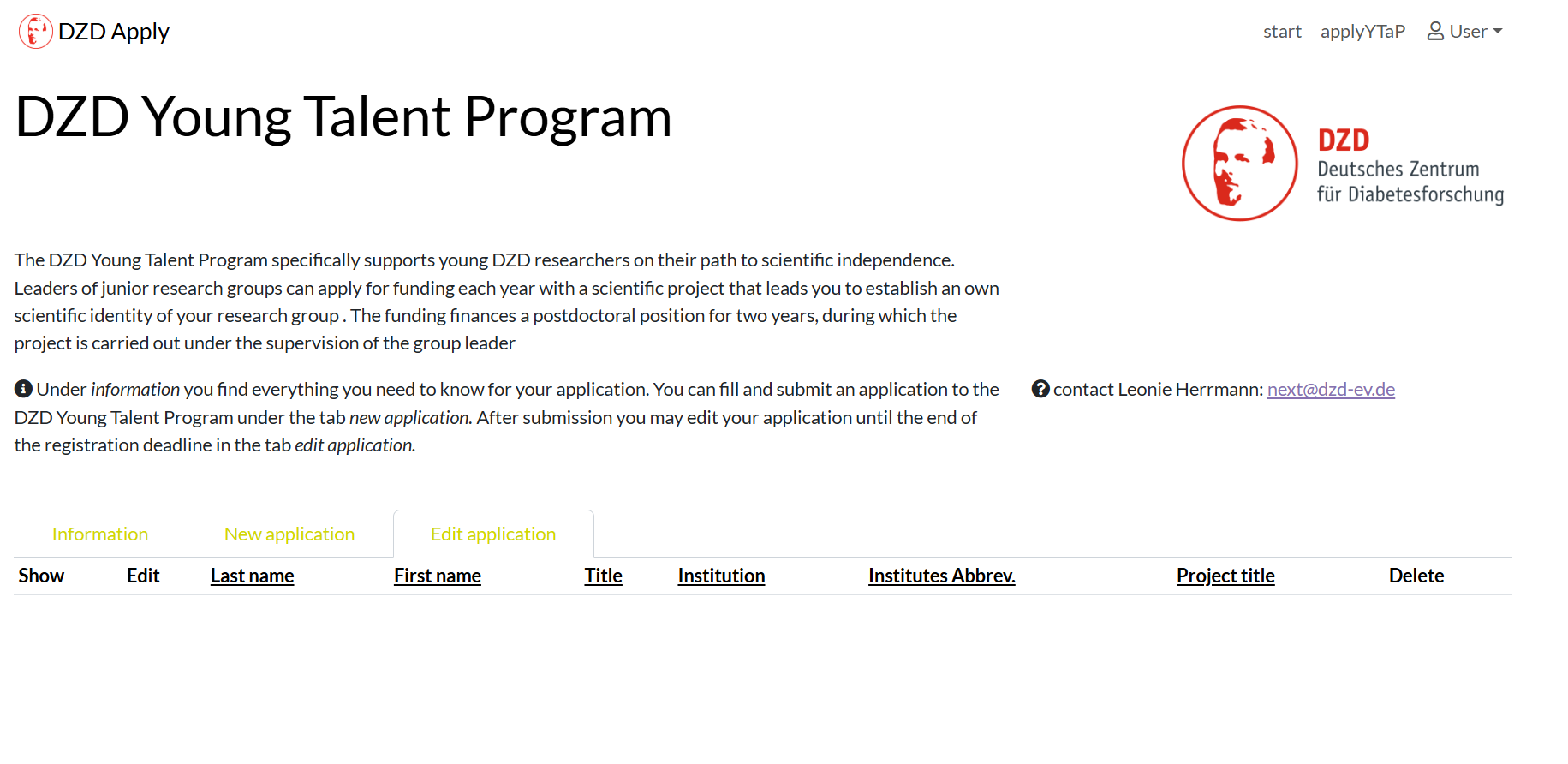Screen dimensions: 1568x764
Task: Sort applications by Institution
Action: click(721, 576)
